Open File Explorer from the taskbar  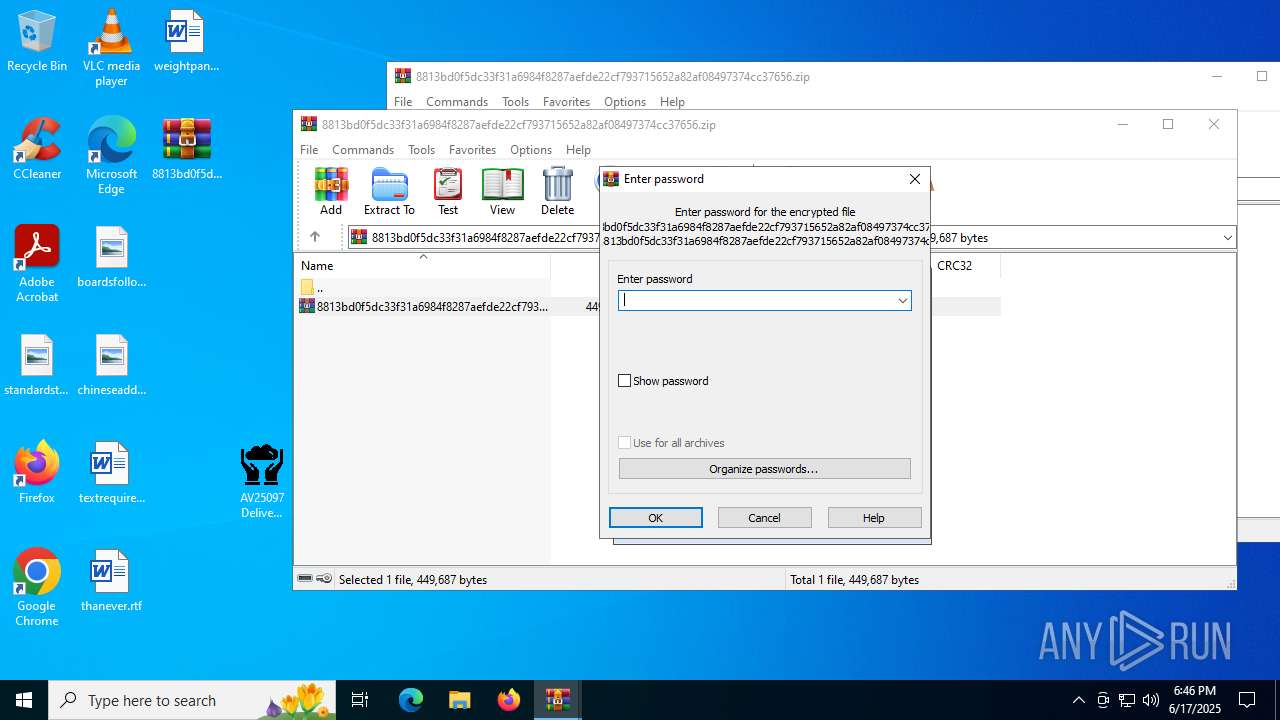pyautogui.click(x=459, y=700)
